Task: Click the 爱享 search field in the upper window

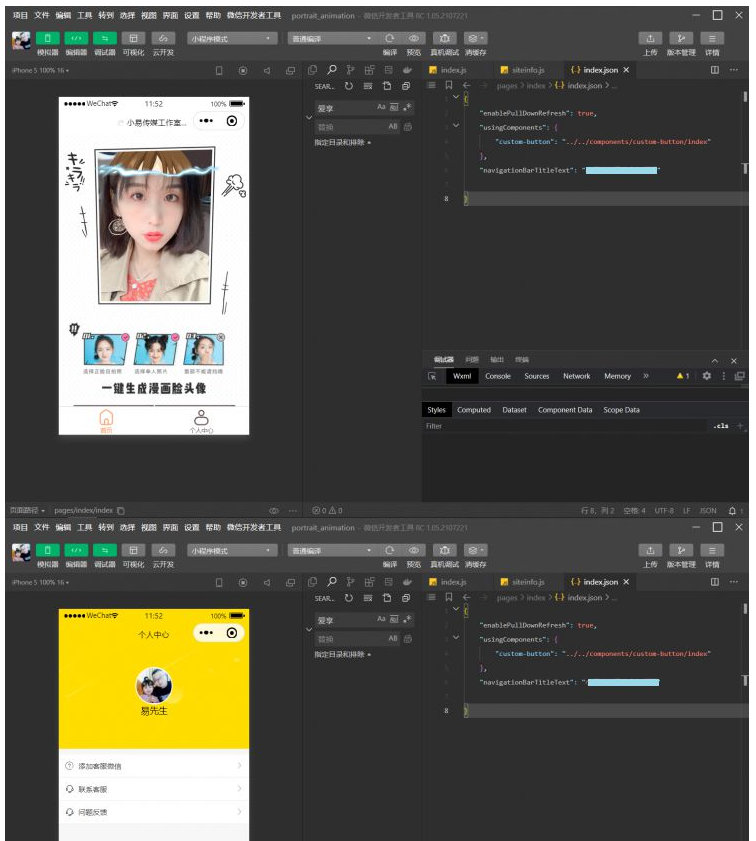Action: (345, 108)
